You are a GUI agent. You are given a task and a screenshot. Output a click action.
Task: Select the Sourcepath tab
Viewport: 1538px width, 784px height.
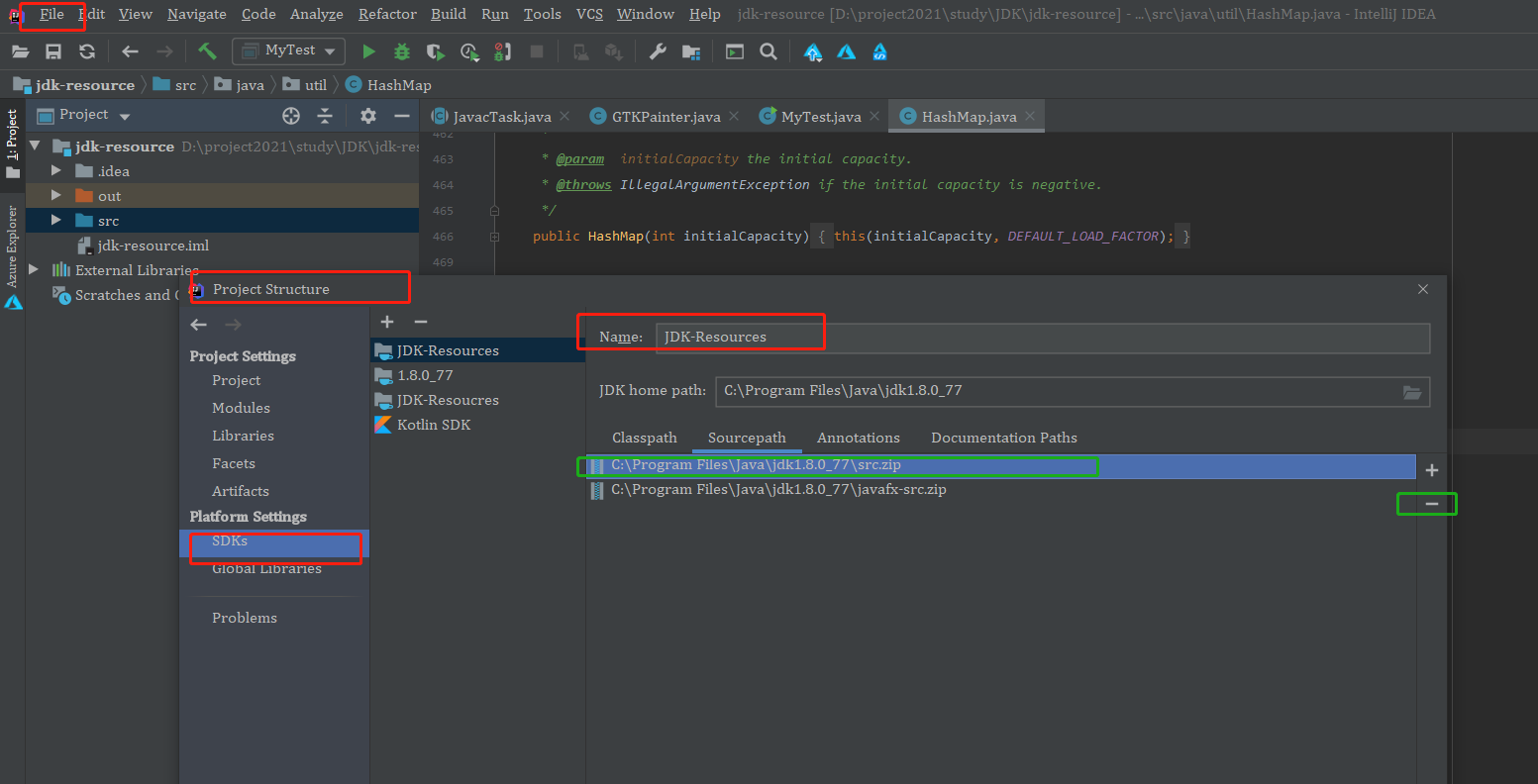(x=747, y=438)
